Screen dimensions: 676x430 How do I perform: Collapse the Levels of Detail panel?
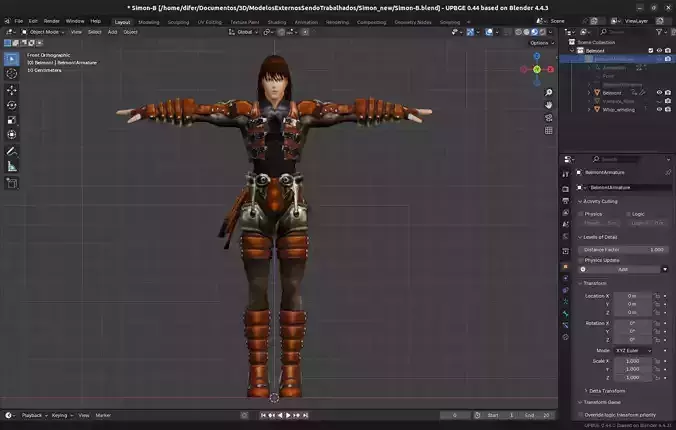coord(598,237)
